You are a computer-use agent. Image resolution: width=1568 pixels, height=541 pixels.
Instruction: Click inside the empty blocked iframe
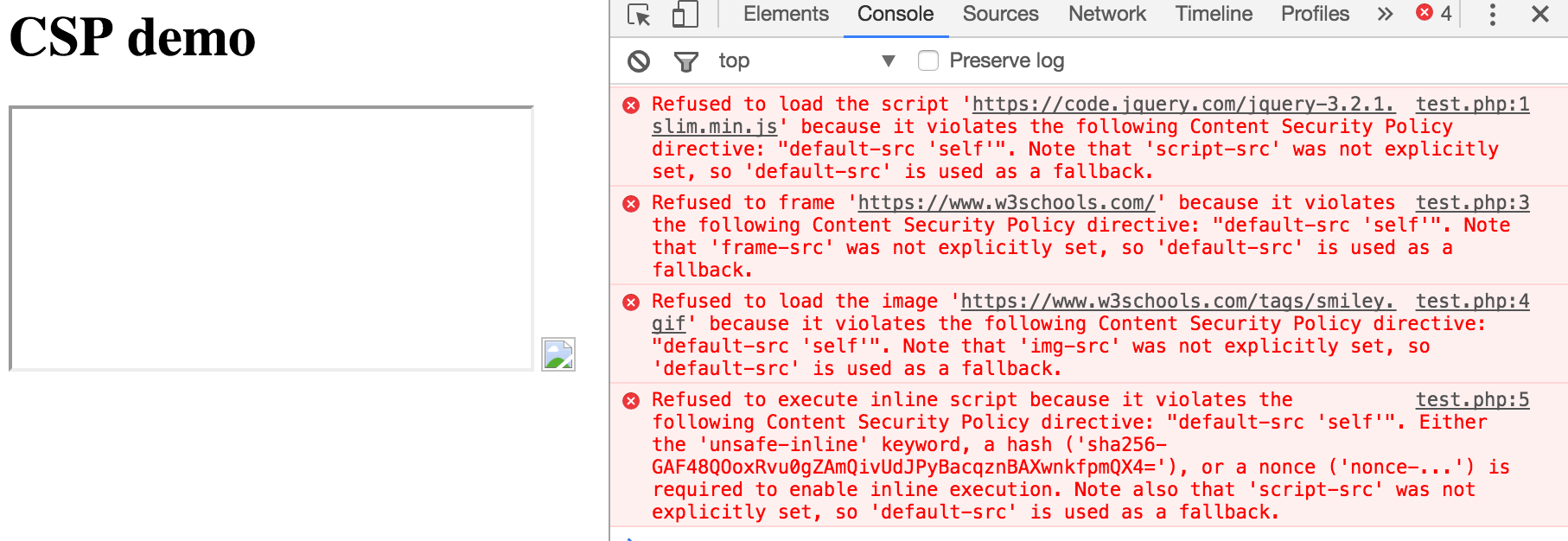coord(271,239)
